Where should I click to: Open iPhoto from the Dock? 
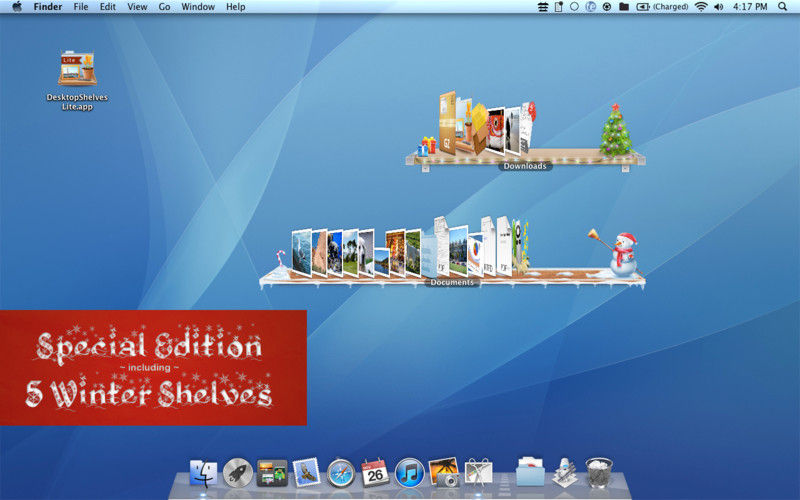[x=443, y=472]
